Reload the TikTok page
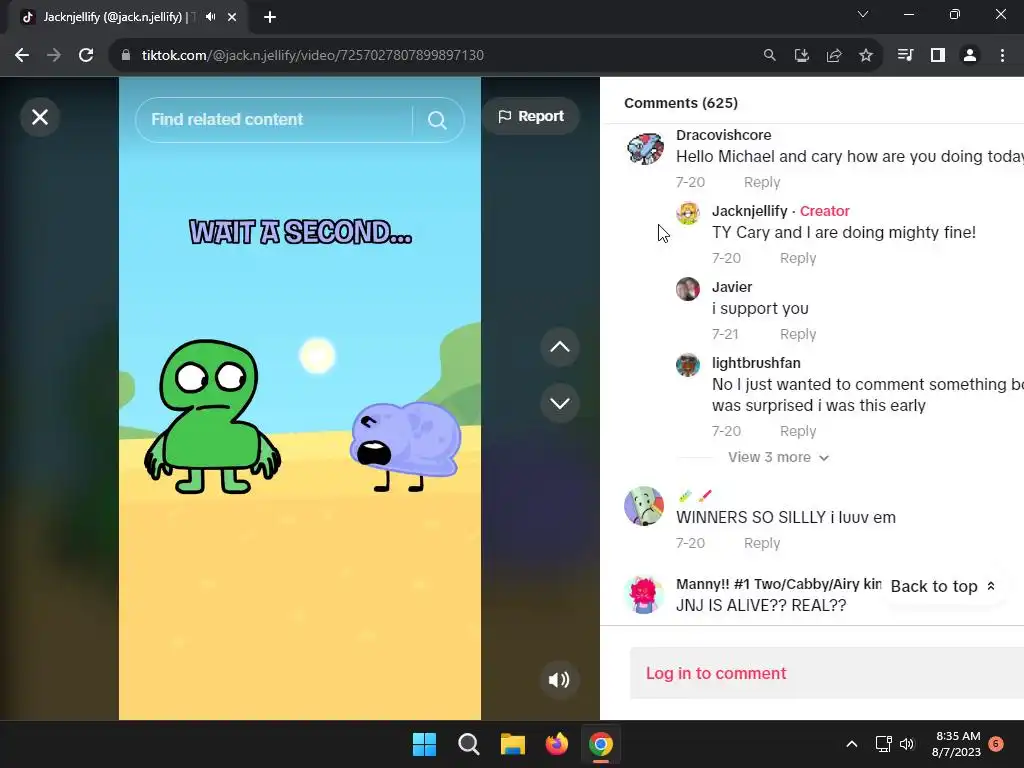This screenshot has height=768, width=1024. click(86, 56)
